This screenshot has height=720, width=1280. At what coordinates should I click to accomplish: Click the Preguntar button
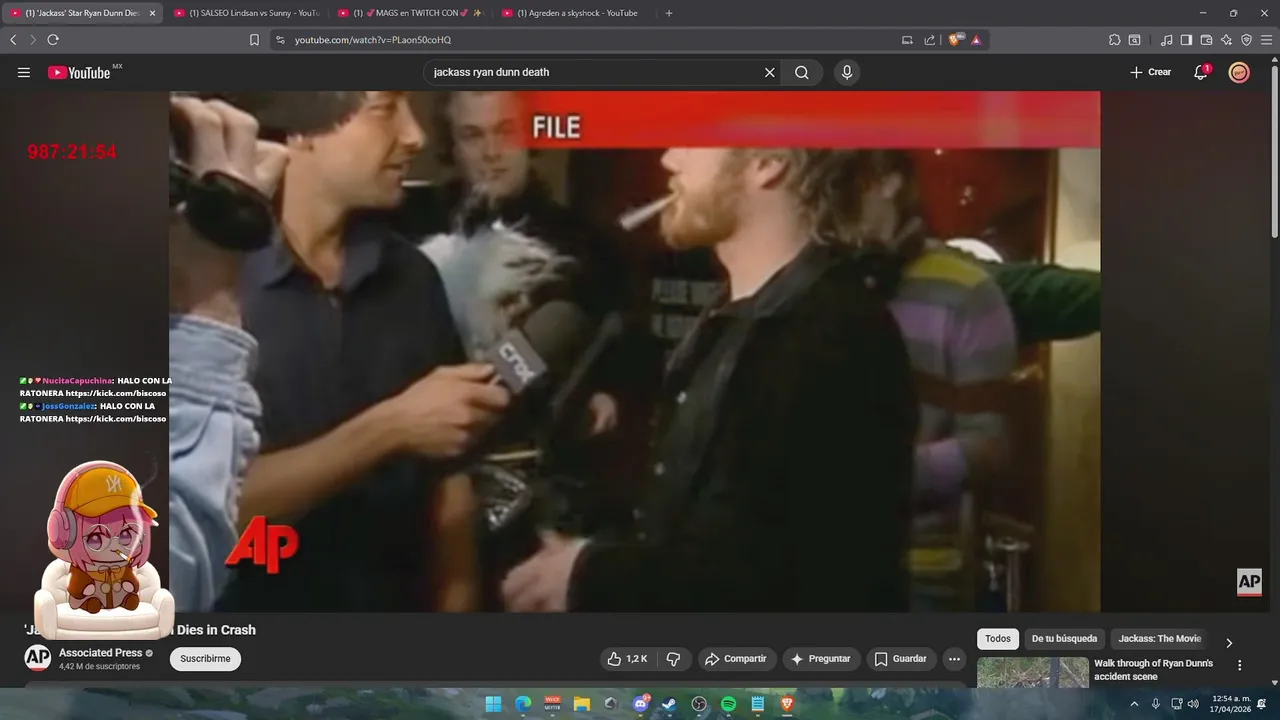tap(821, 659)
